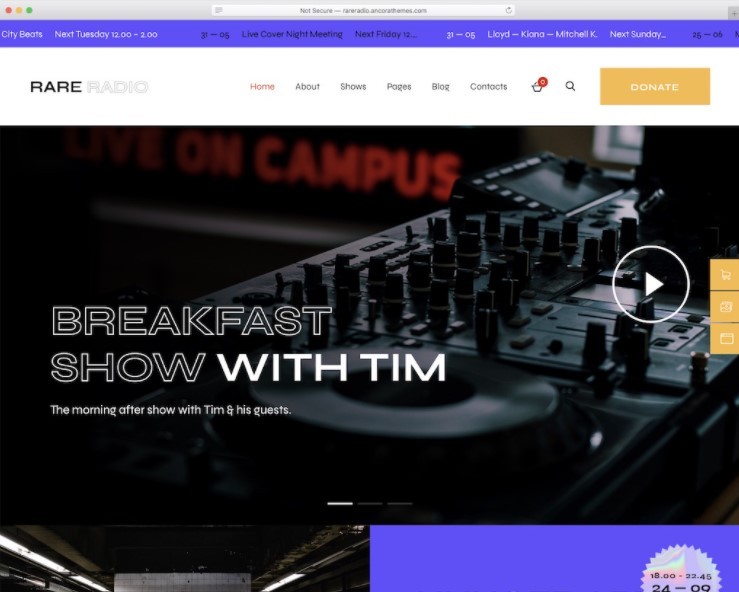Screen dimensions: 739x592
Task: Reload page using browser refresh icon
Action: coord(509,10)
